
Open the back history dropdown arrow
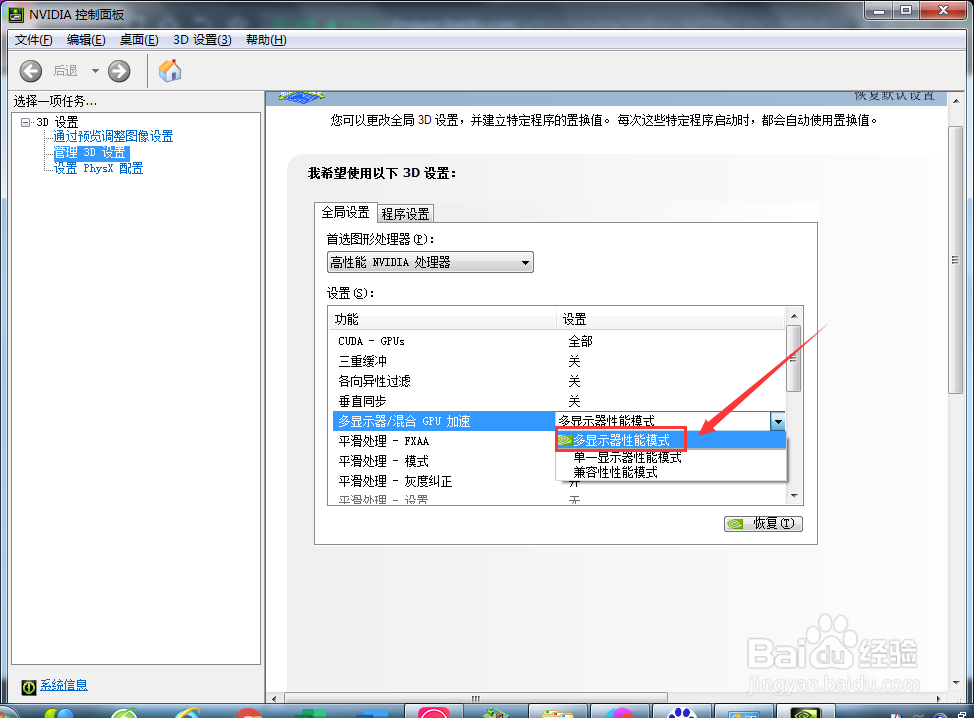tap(95, 71)
